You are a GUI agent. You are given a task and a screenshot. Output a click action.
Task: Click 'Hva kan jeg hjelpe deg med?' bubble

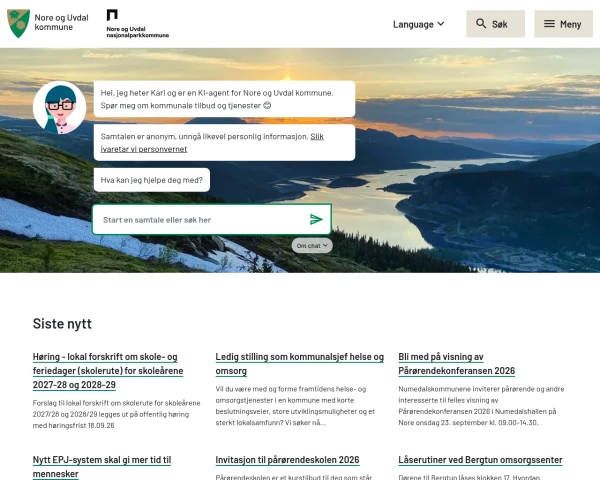(152, 180)
